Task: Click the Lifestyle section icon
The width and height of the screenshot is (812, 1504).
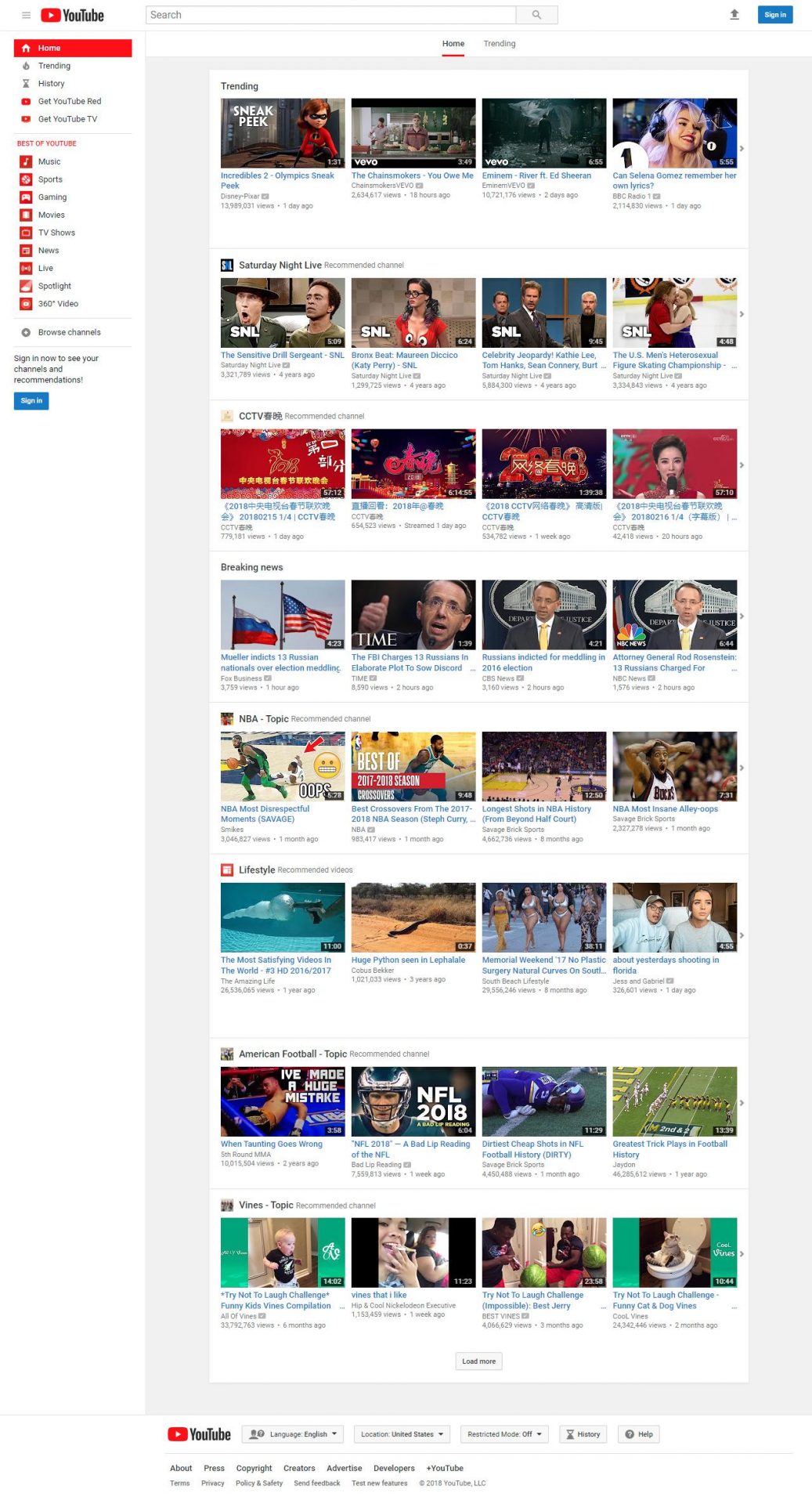Action: click(227, 869)
